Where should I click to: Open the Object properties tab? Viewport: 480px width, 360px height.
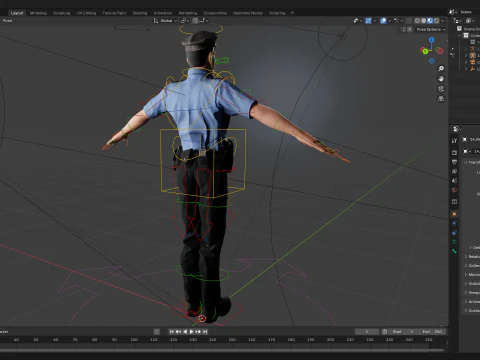click(x=454, y=214)
